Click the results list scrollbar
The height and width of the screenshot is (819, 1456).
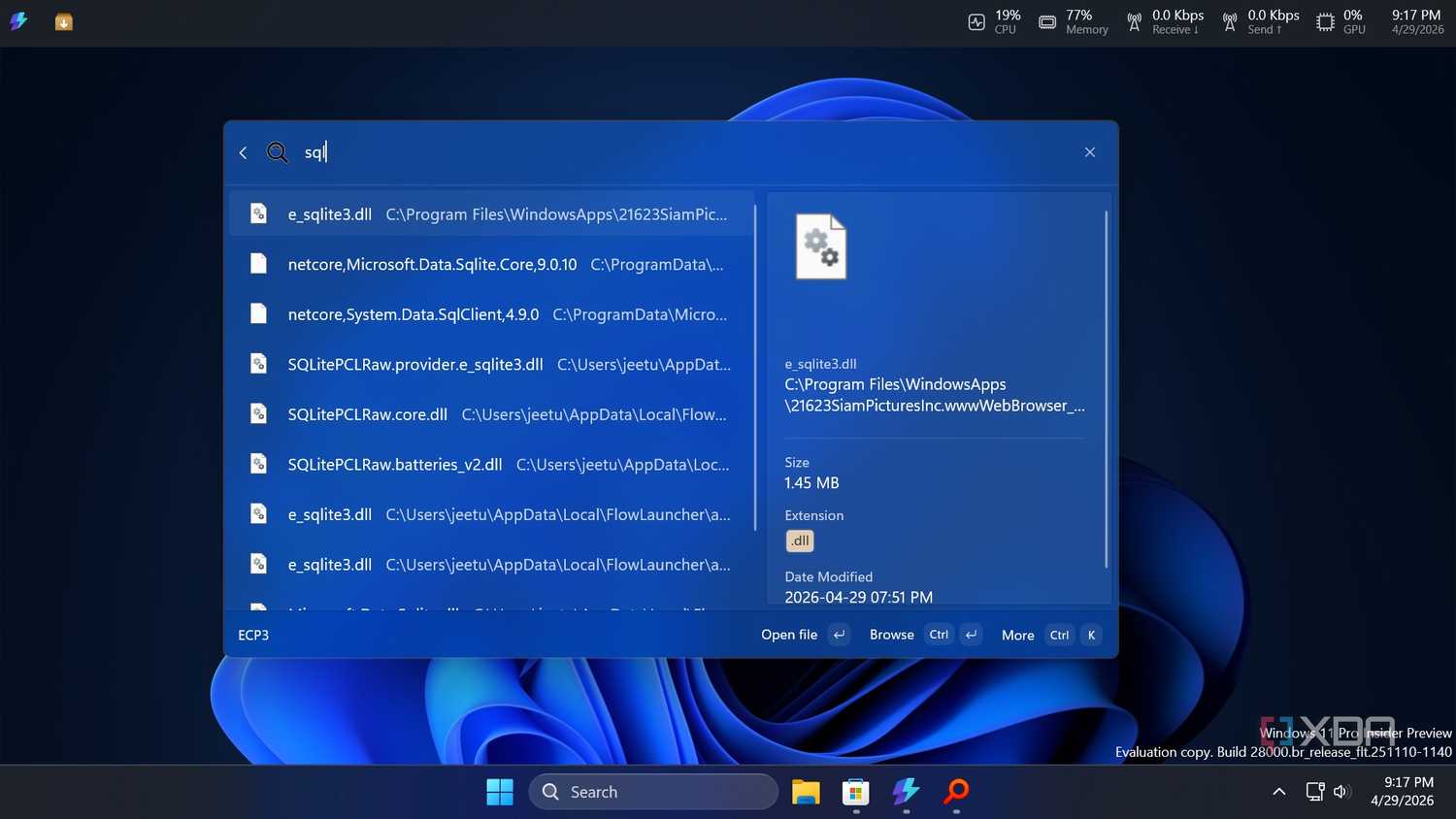coord(755,367)
